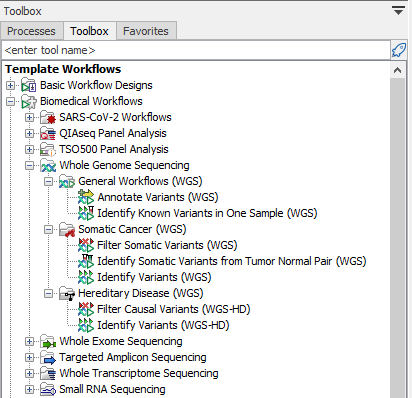
Task: Select Hereditary Disease (WGS) label
Action: point(141,293)
